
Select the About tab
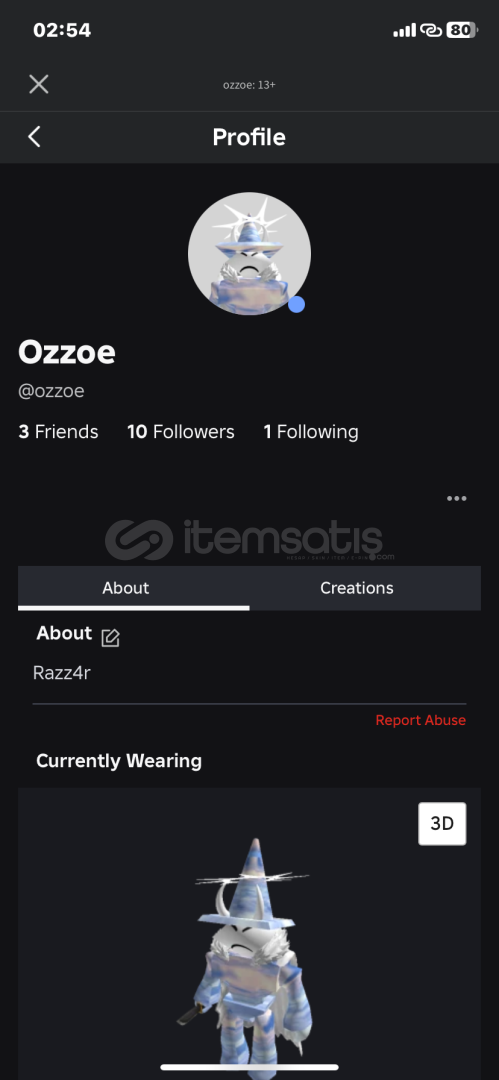click(x=125, y=588)
